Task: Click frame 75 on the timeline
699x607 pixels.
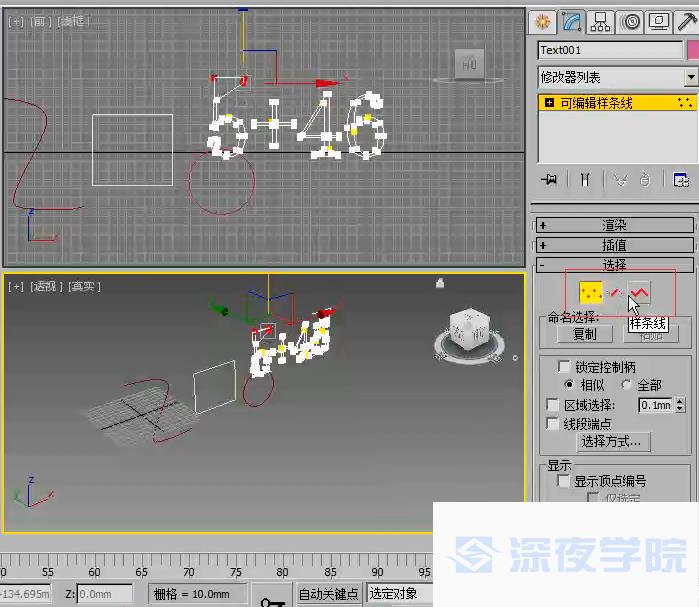Action: click(x=235, y=572)
